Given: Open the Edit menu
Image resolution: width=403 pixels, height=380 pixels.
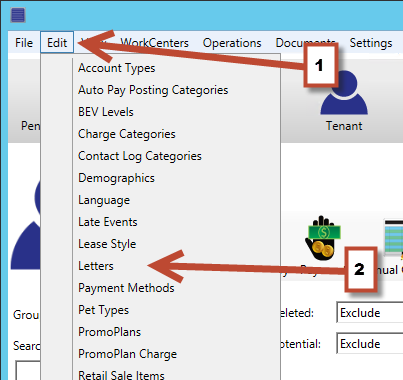Looking at the screenshot, I should tap(57, 43).
